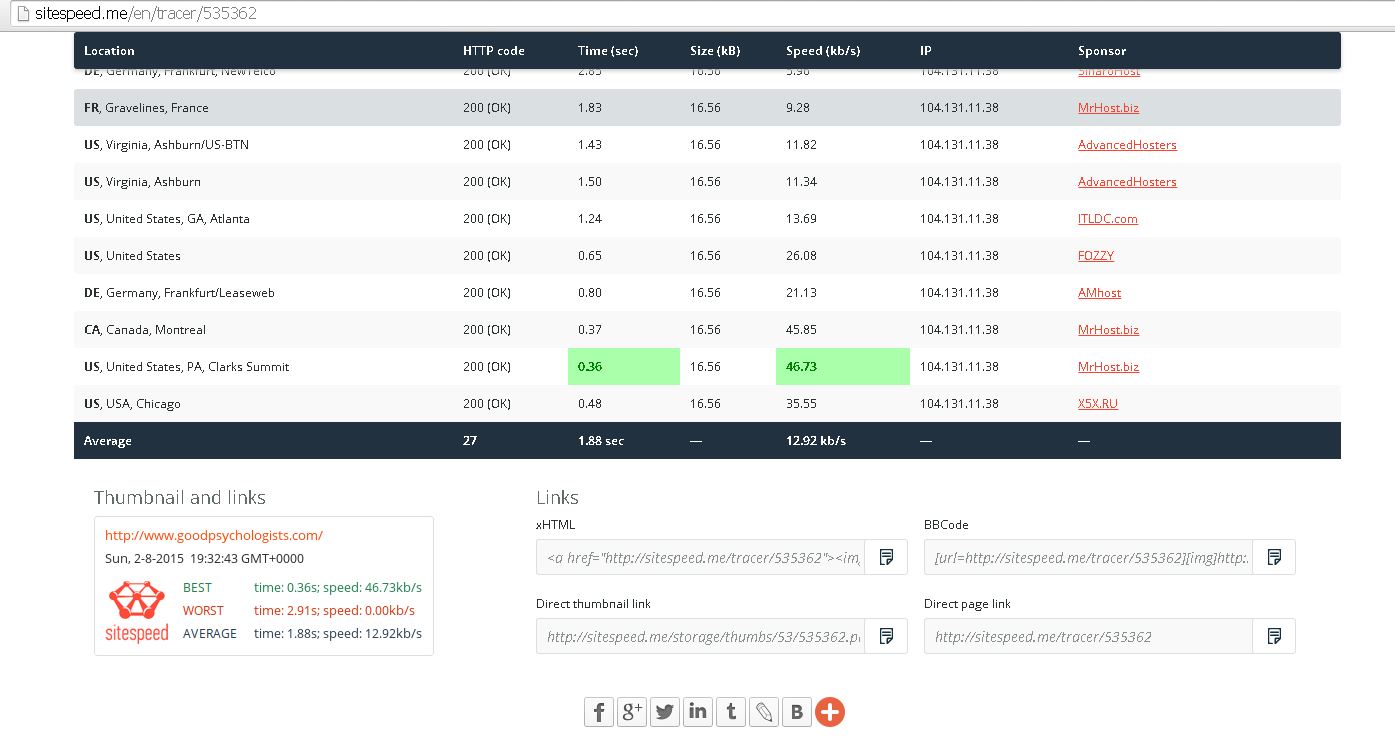The width and height of the screenshot is (1395, 739).
Task: Click the Speed (kb/s) column header
Action: point(823,51)
